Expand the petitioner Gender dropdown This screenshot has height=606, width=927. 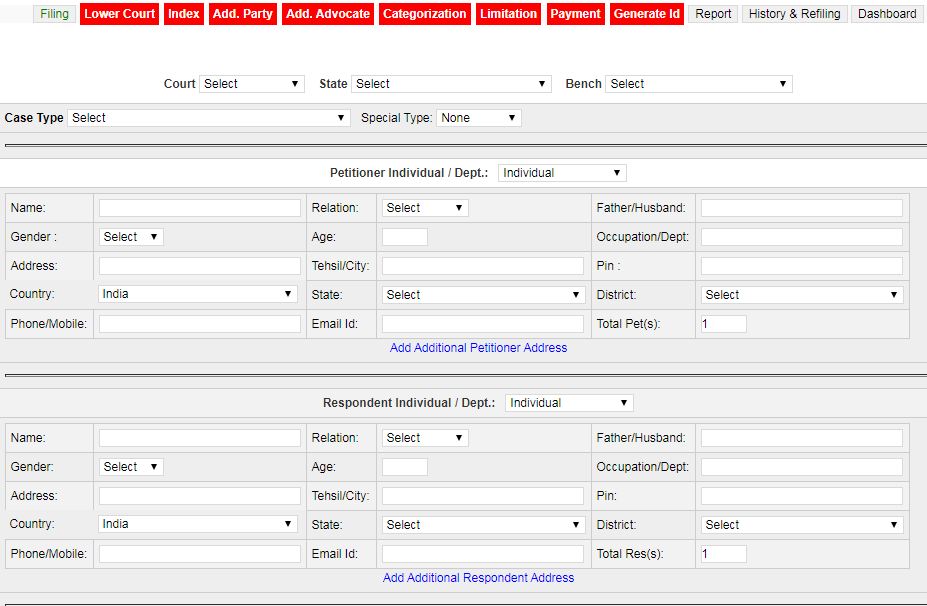tap(131, 237)
